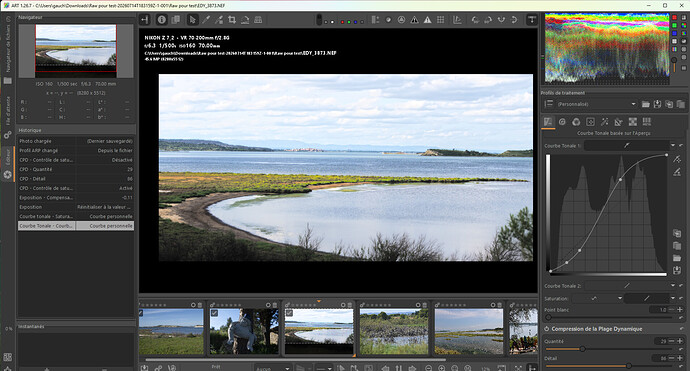Toggle clipped highlight warning triangle indicator
690x371 pixels.
427,20
